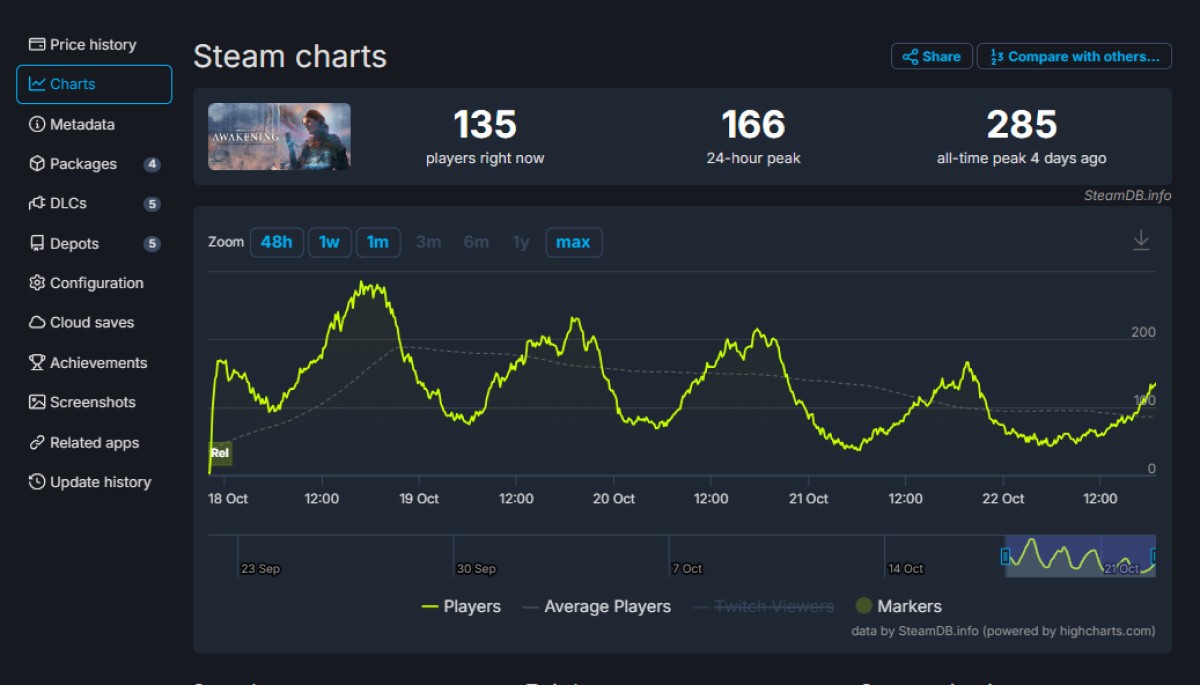This screenshot has width=1200, height=685.
Task: Set chart zoom to max
Action: 573,242
